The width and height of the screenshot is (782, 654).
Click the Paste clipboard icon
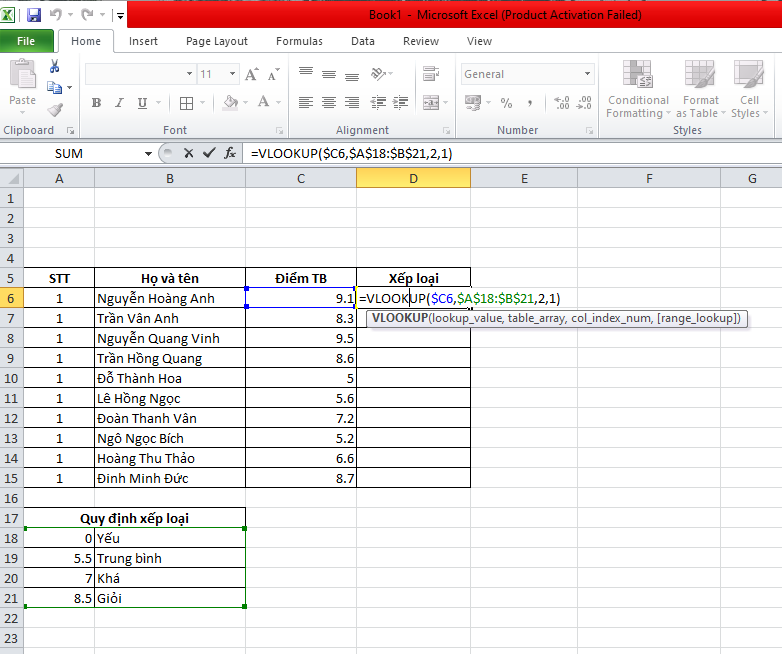point(22,75)
